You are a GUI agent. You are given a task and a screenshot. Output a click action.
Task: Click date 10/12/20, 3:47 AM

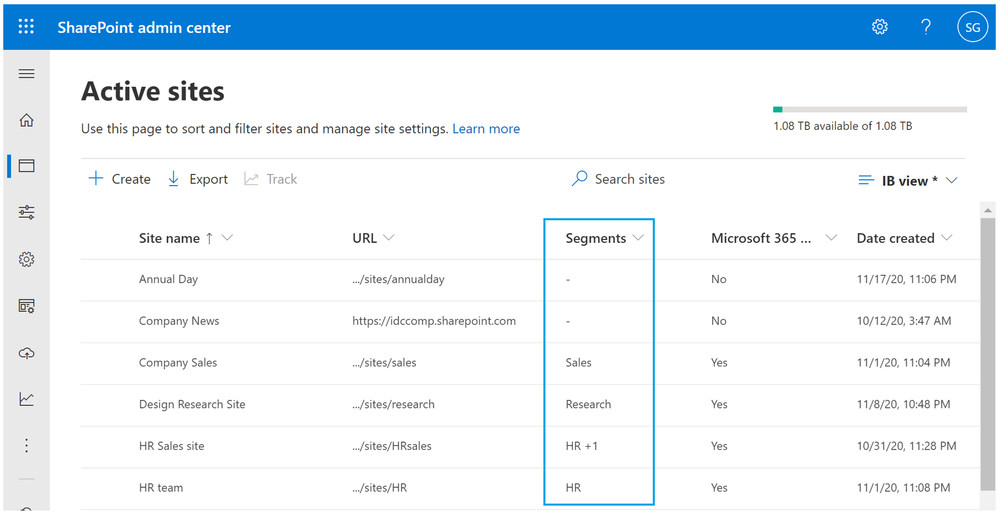(x=904, y=321)
